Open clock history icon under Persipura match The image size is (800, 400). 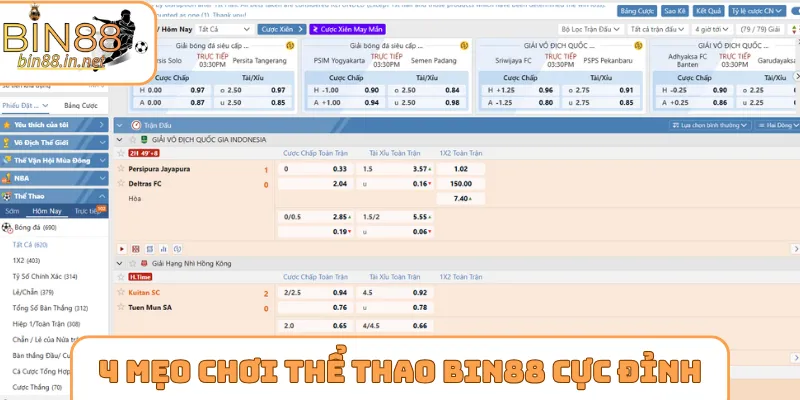(178, 249)
